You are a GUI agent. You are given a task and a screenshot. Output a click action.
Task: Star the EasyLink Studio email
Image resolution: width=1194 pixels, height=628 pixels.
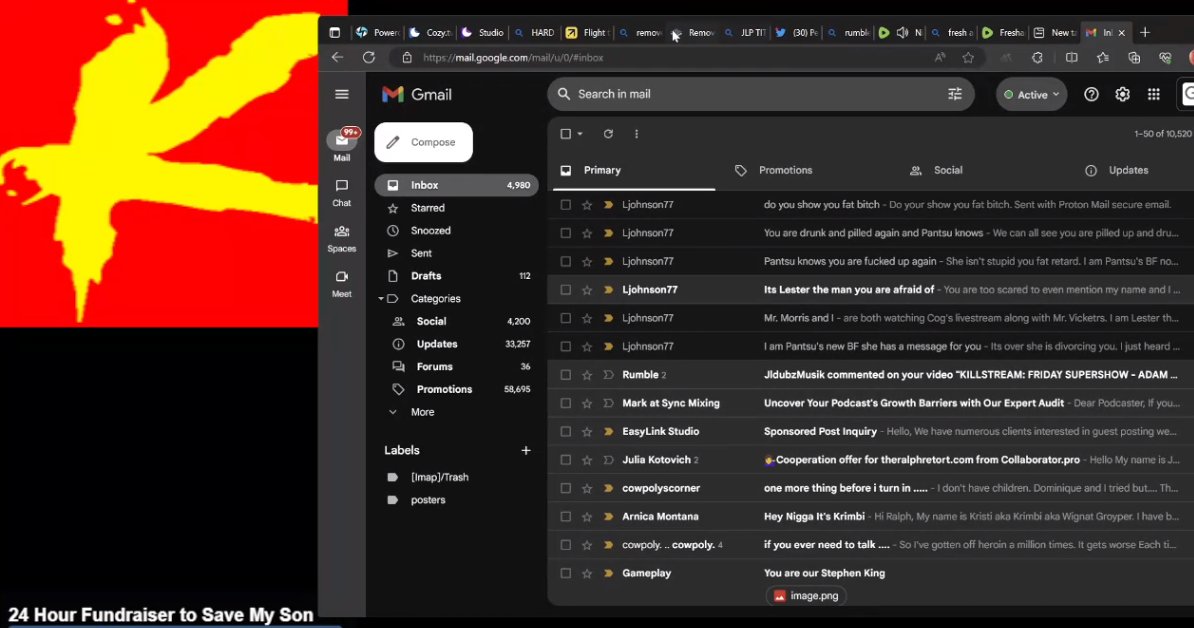point(586,432)
